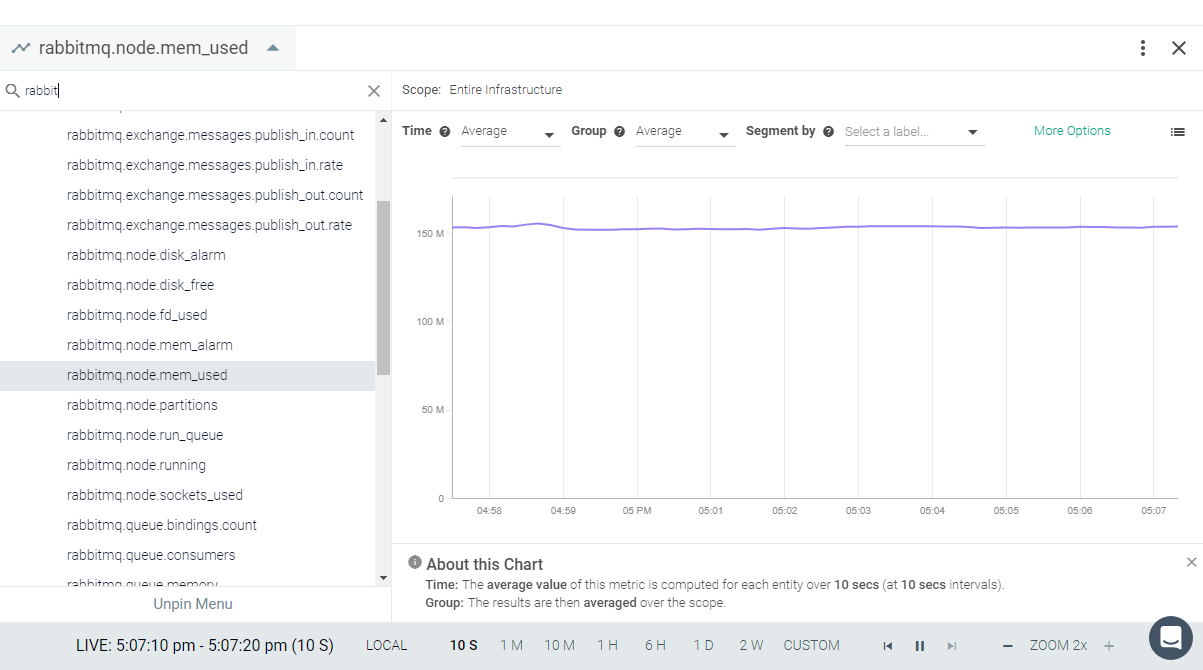Pause the live data stream
This screenshot has width=1203, height=670.
(x=920, y=646)
